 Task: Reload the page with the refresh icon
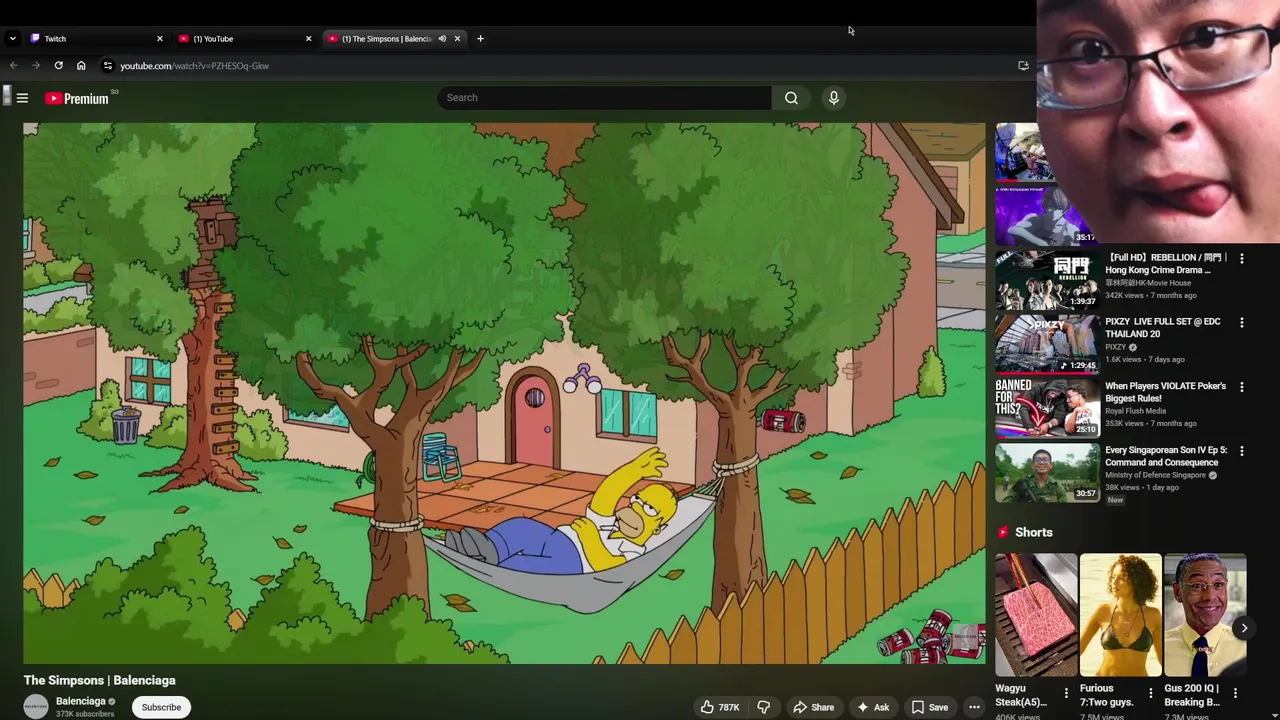(59, 66)
